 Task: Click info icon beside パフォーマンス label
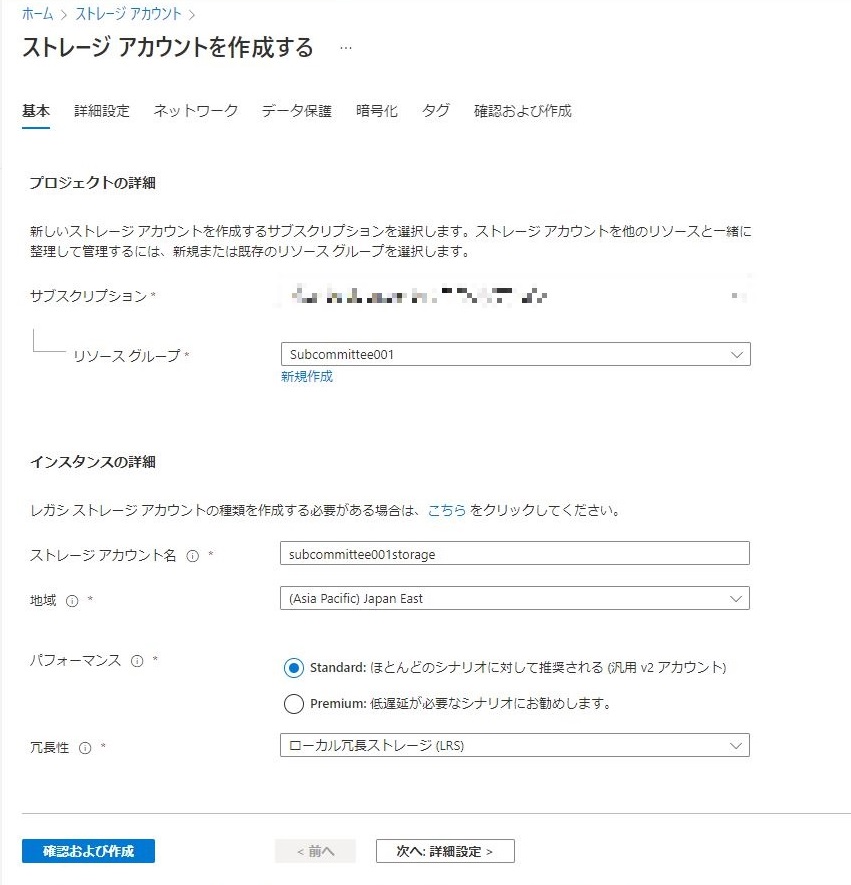(137, 661)
